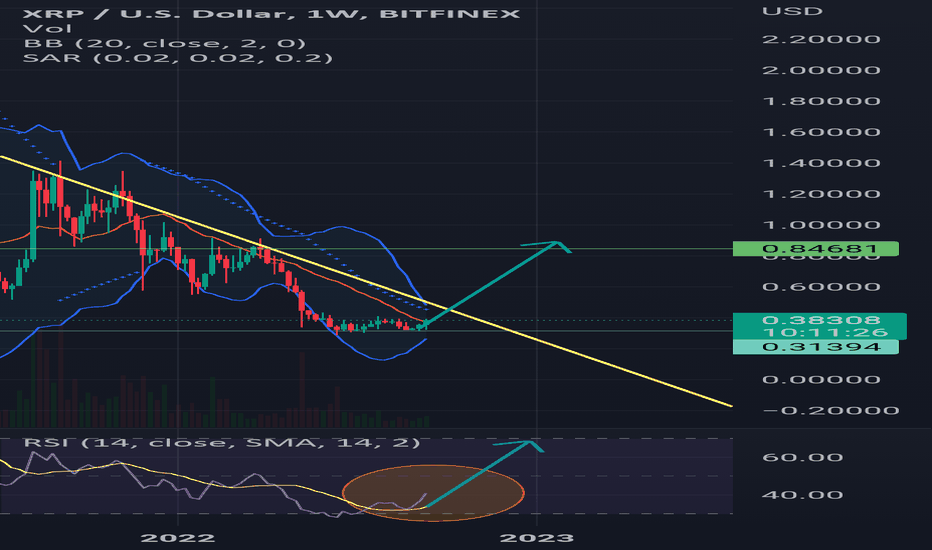Select the BB (20, close, 2, 0) indicator
This screenshot has width=932, height=550.
point(165,43)
